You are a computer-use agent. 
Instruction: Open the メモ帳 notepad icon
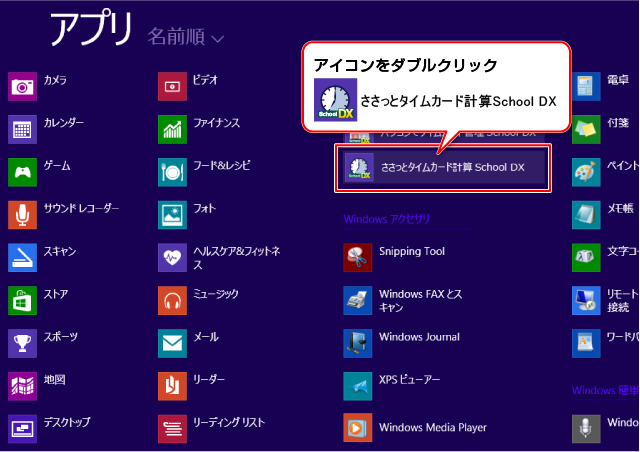(586, 215)
